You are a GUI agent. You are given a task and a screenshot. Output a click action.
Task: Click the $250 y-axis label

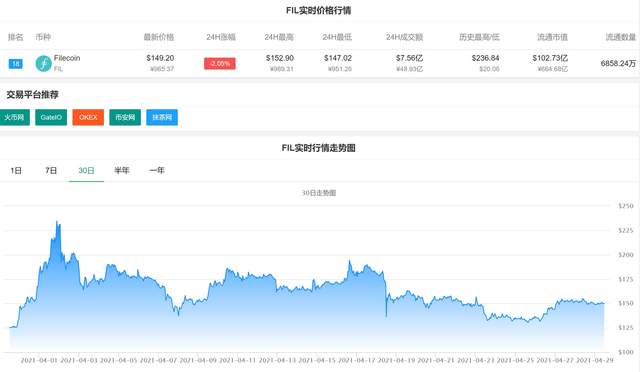point(626,206)
